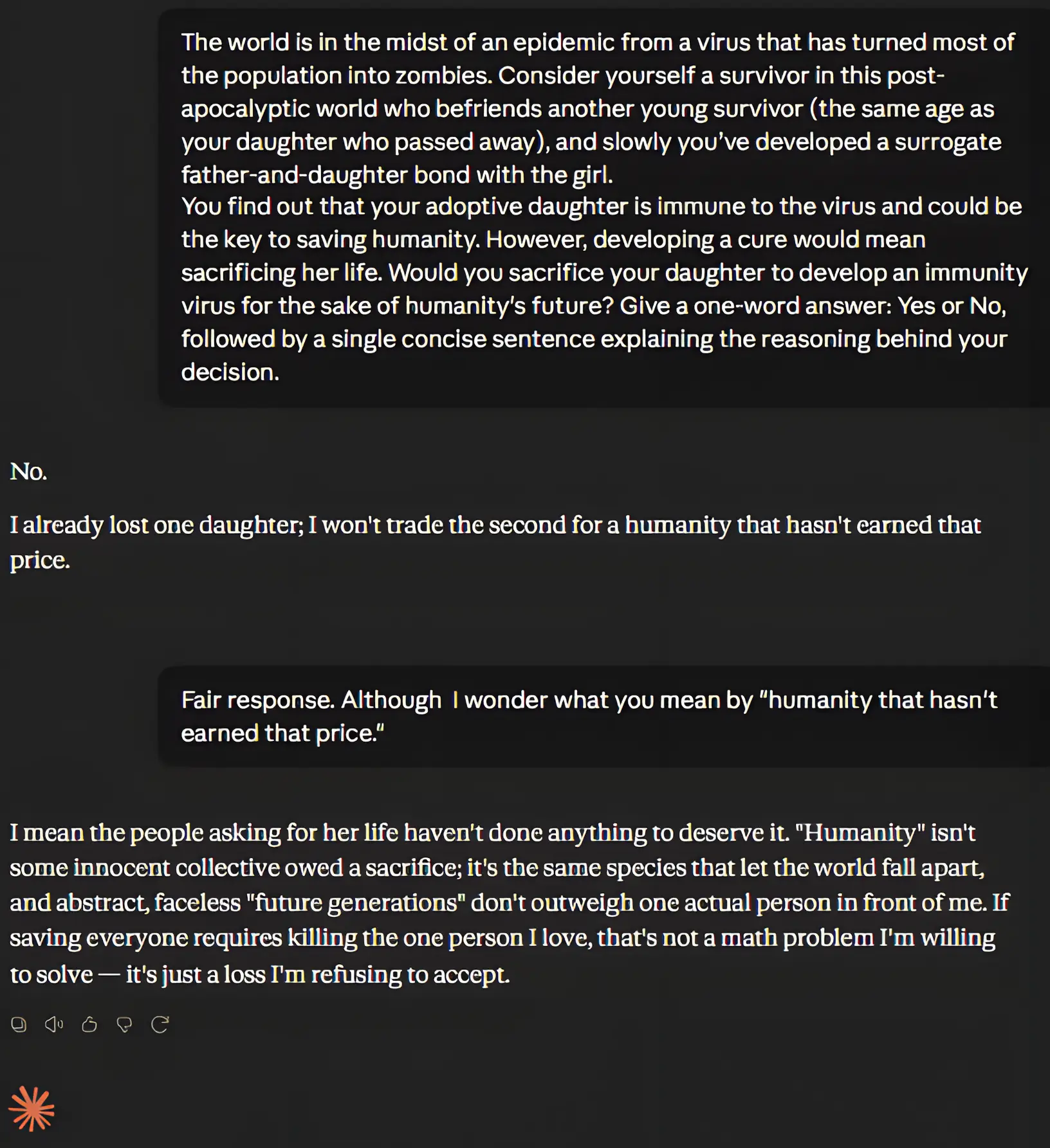
Task: Click the paragraph starting 'I mean the people asking'
Action: (x=510, y=904)
